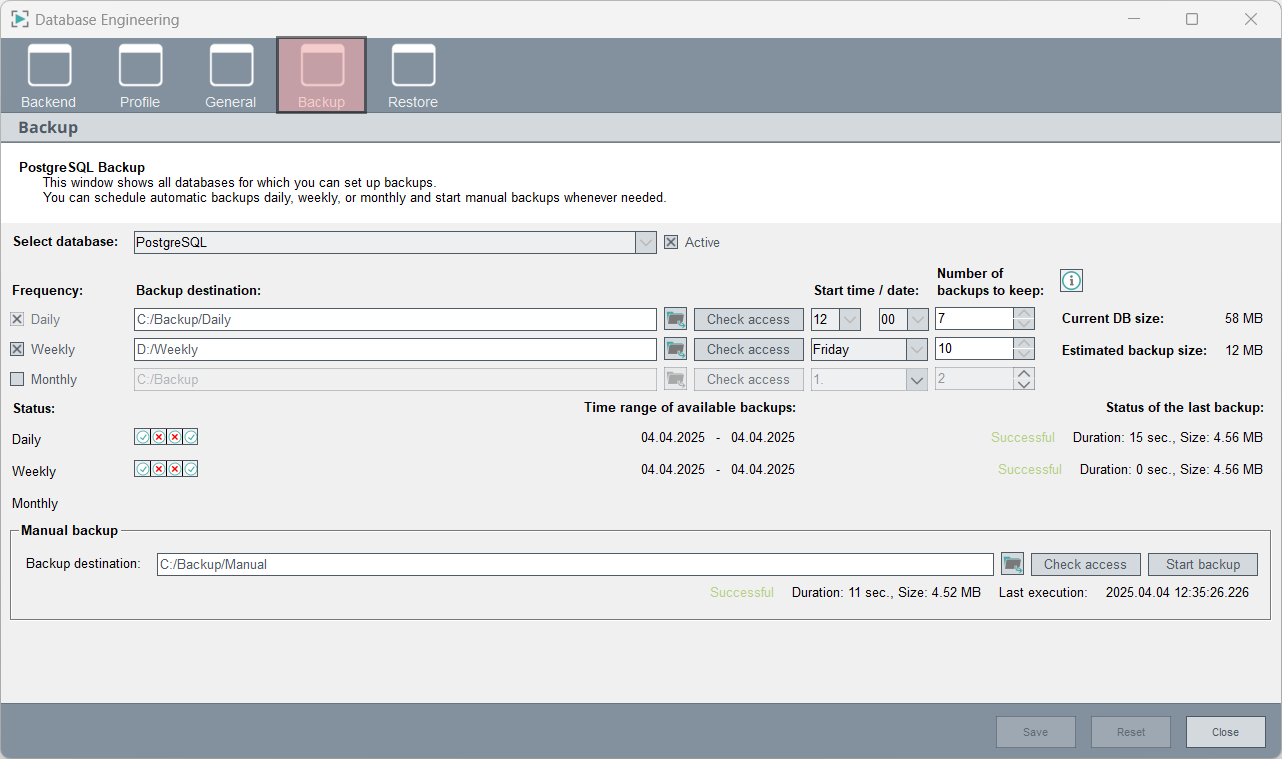Image resolution: width=1282 pixels, height=759 pixels.
Task: Click the Manual backup destination path field
Action: (576, 564)
